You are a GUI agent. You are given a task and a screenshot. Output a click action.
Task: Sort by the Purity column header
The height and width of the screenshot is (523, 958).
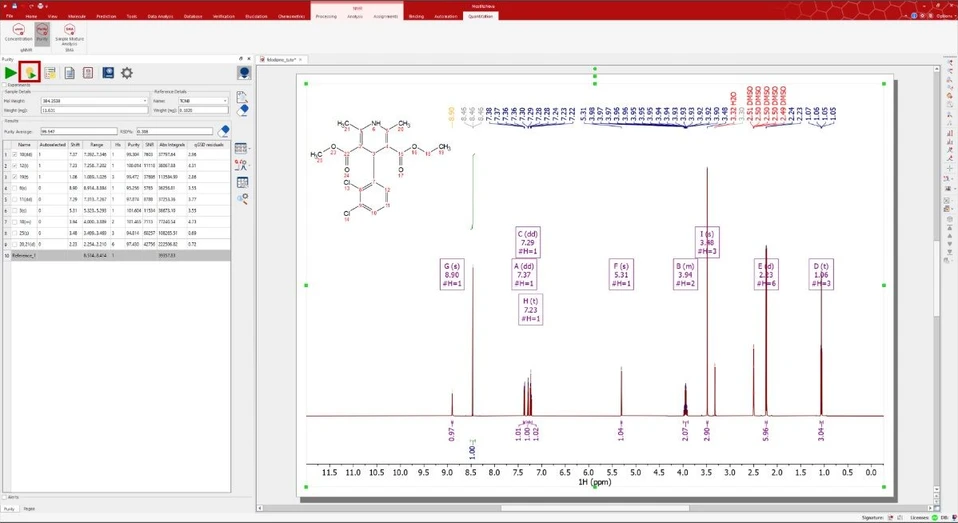click(x=133, y=145)
